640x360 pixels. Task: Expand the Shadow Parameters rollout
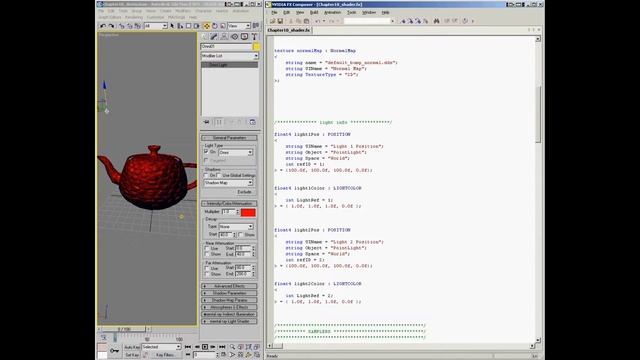coord(229,293)
